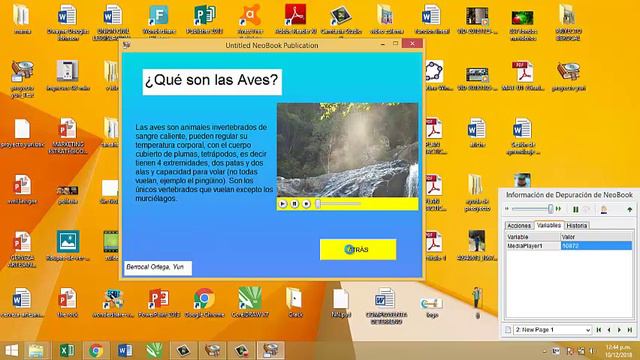The width and height of the screenshot is (640, 360).
Task: Open Word from the taskbar
Action: pyautogui.click(x=125, y=351)
